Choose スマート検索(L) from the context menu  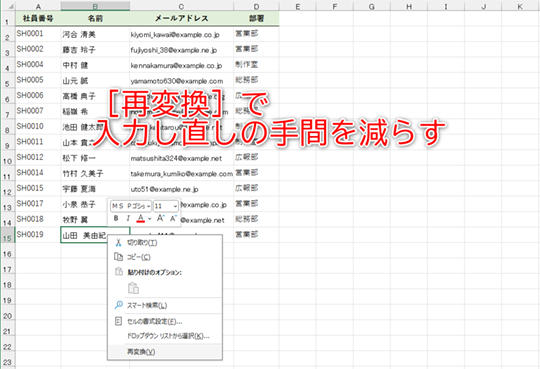point(165,305)
